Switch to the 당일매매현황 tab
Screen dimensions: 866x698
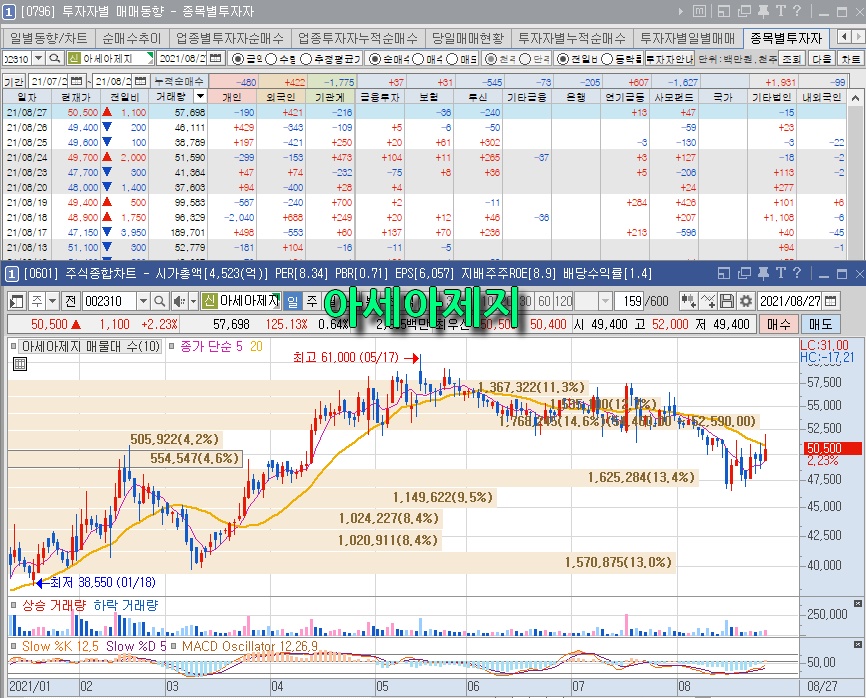468,38
